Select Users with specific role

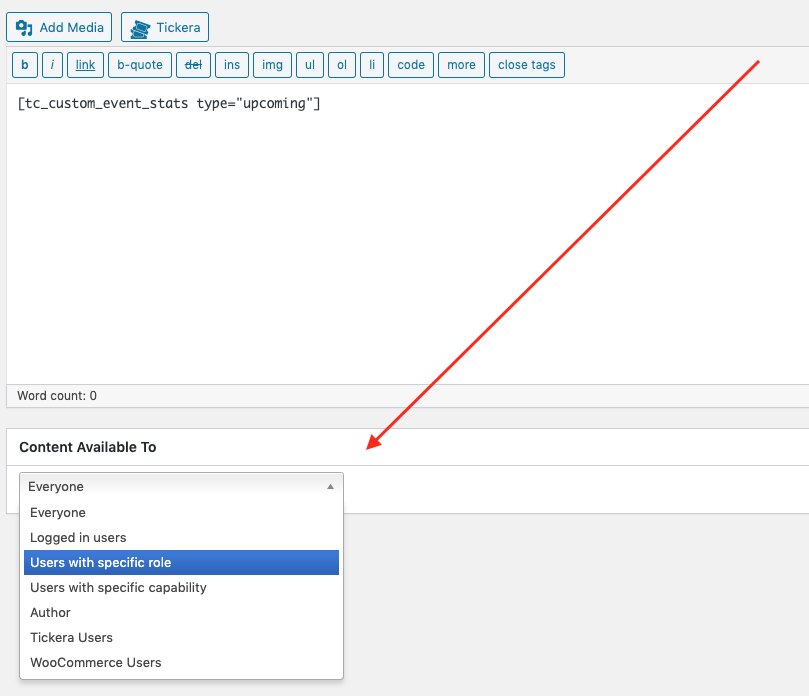pyautogui.click(x=181, y=562)
